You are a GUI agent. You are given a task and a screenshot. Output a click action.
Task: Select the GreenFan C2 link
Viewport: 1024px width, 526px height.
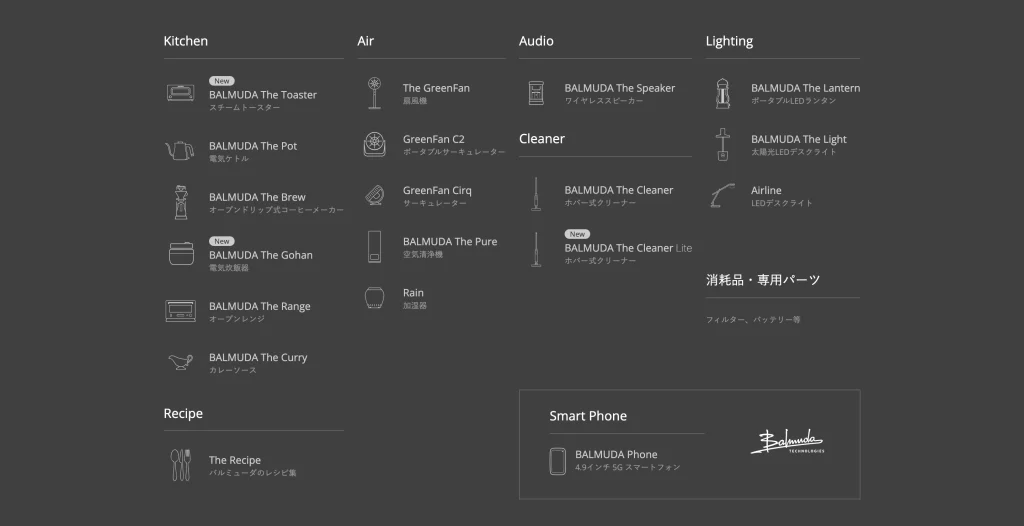click(434, 139)
